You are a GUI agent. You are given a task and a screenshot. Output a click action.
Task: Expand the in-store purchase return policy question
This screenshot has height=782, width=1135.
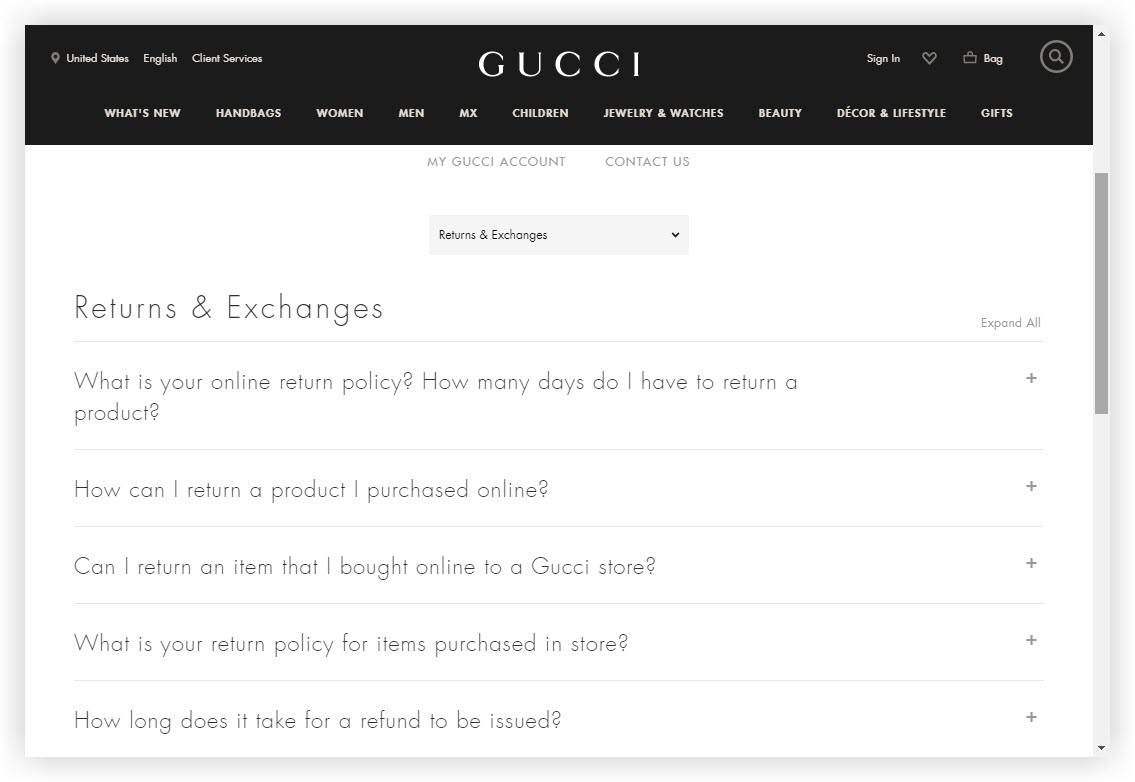1031,640
